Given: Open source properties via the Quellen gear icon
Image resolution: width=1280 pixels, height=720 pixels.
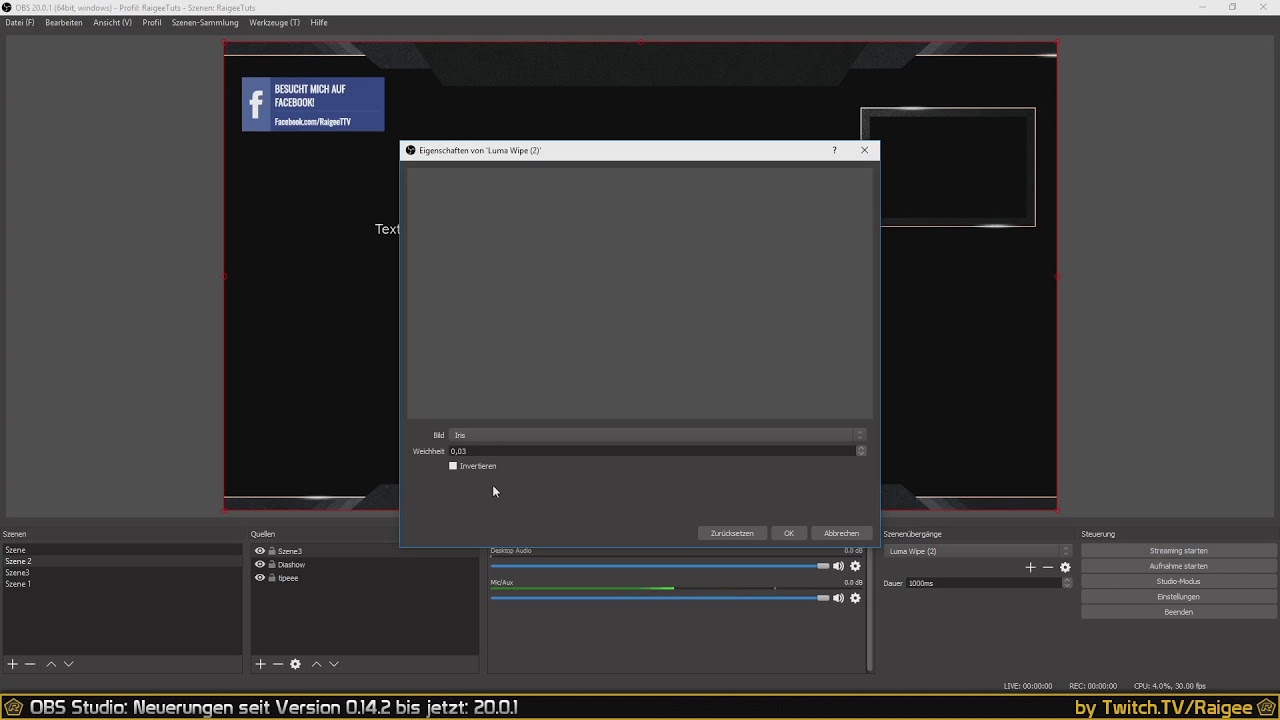Looking at the screenshot, I should [295, 664].
